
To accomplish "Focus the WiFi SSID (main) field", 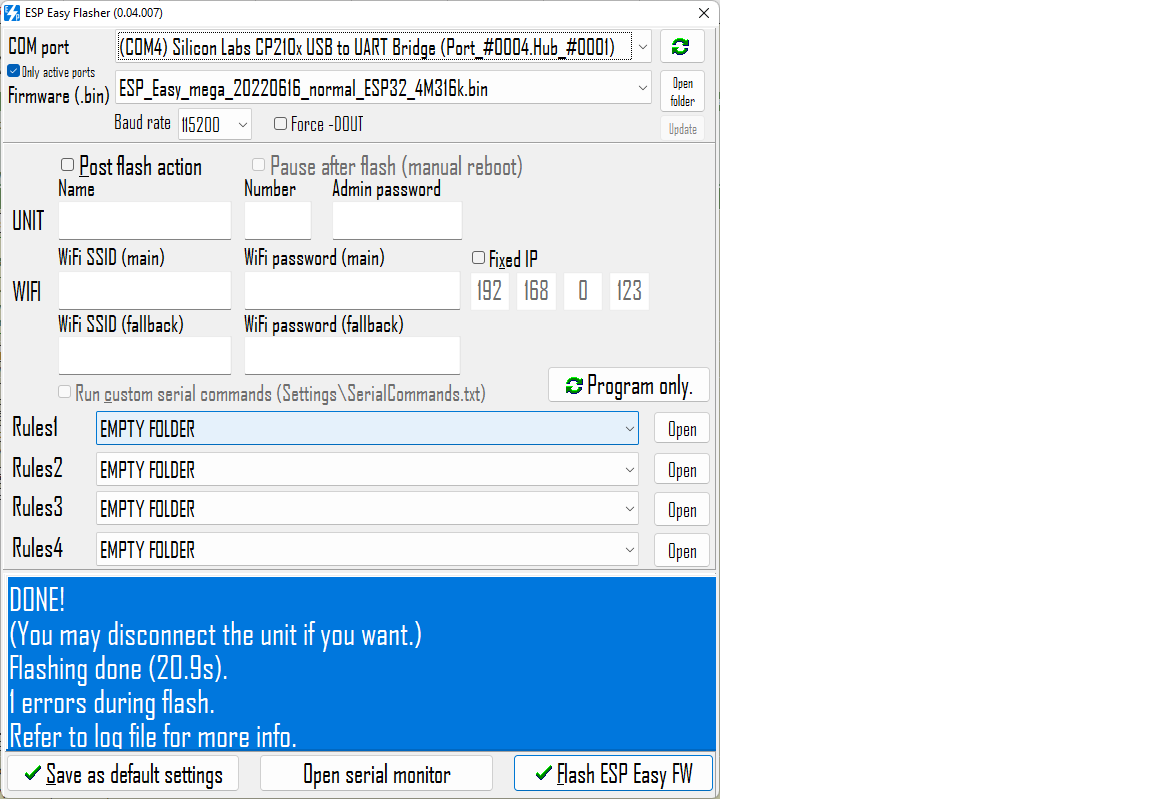I will click(145, 291).
